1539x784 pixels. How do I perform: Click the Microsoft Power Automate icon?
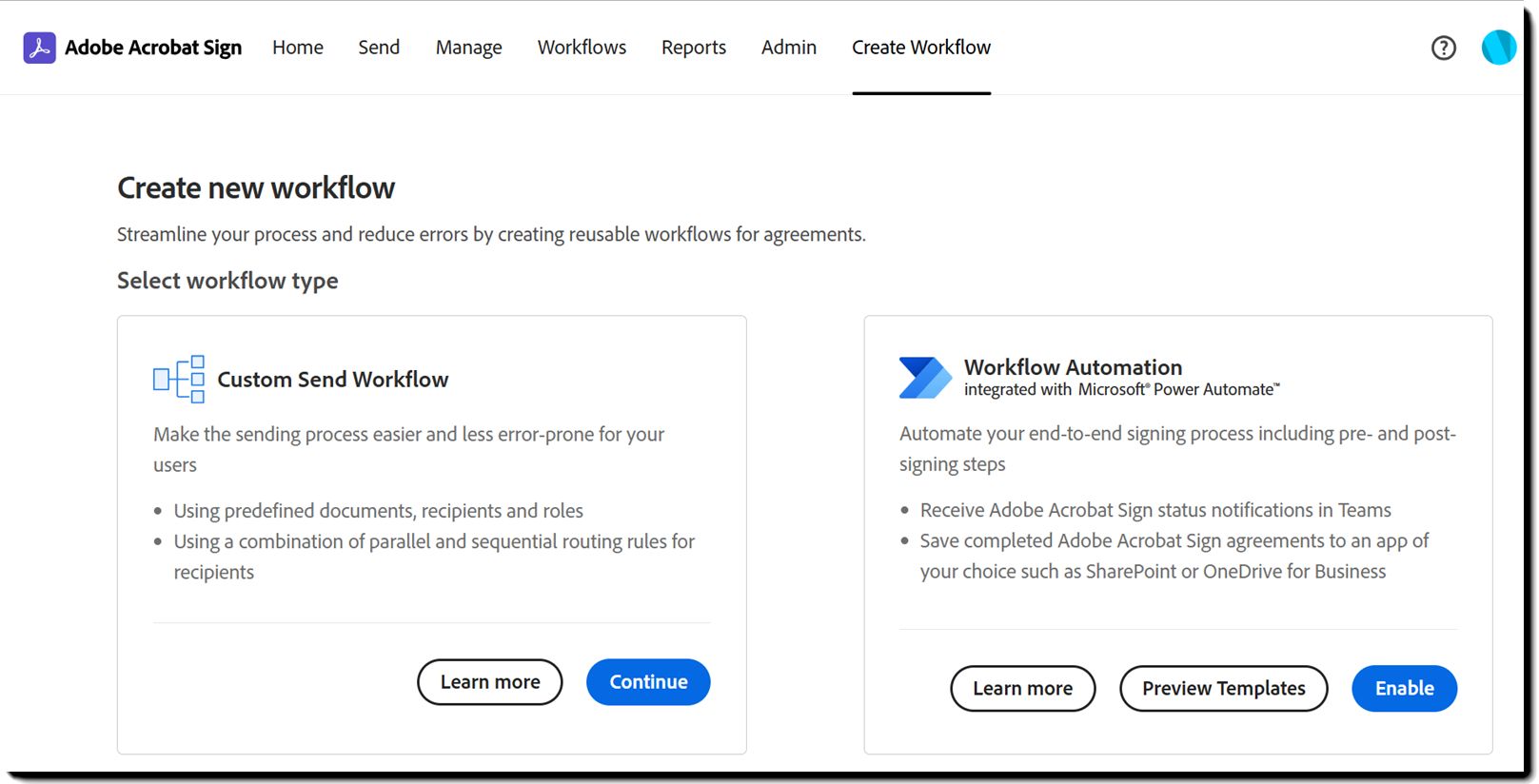tap(925, 378)
